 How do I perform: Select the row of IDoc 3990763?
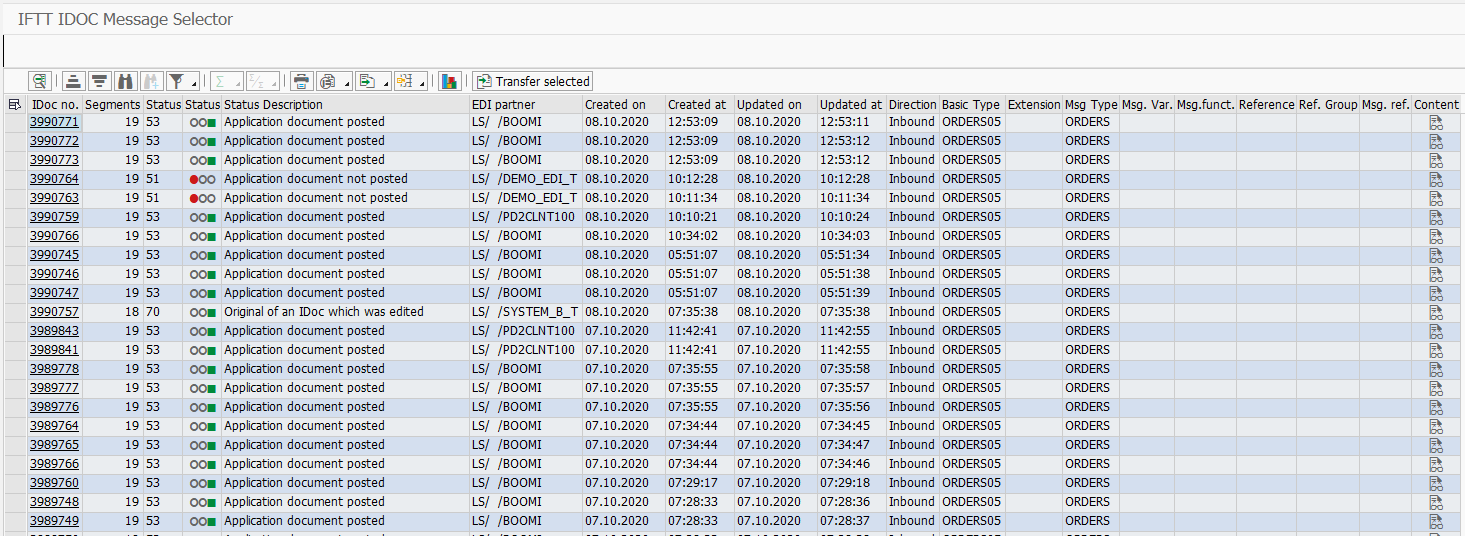(15, 198)
